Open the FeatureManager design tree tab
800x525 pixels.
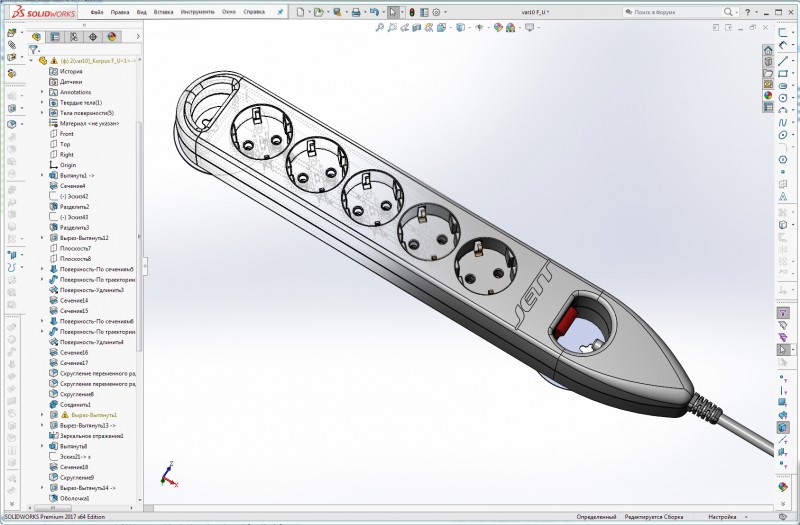point(36,37)
